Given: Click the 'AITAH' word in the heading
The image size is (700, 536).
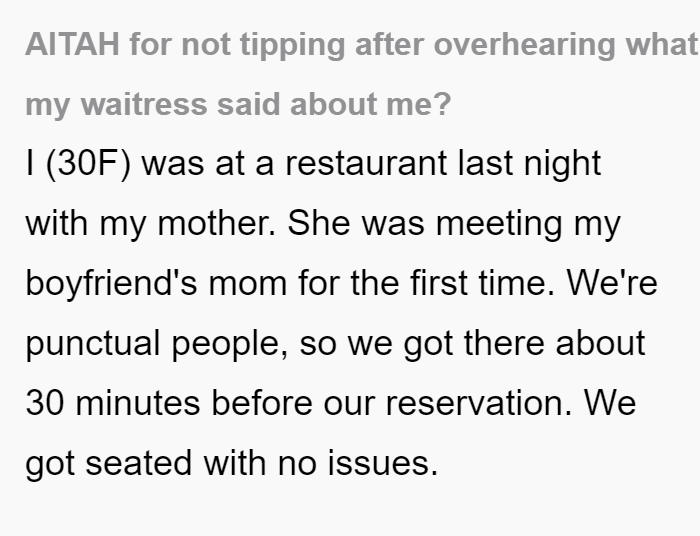Looking at the screenshot, I should (72, 45).
